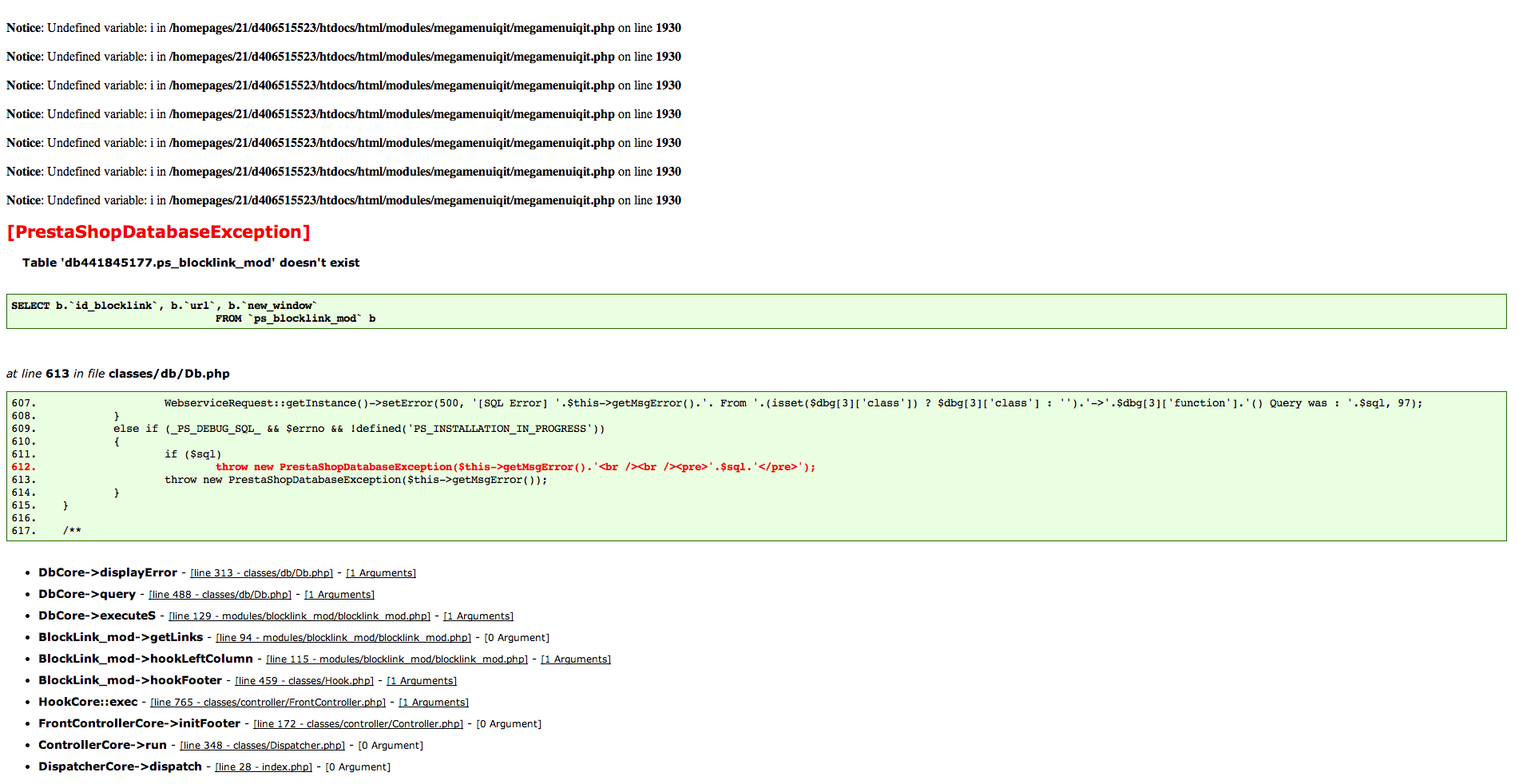The image size is (1519, 784).
Task: Open the line 765 FrontController.php link
Action: (268, 703)
